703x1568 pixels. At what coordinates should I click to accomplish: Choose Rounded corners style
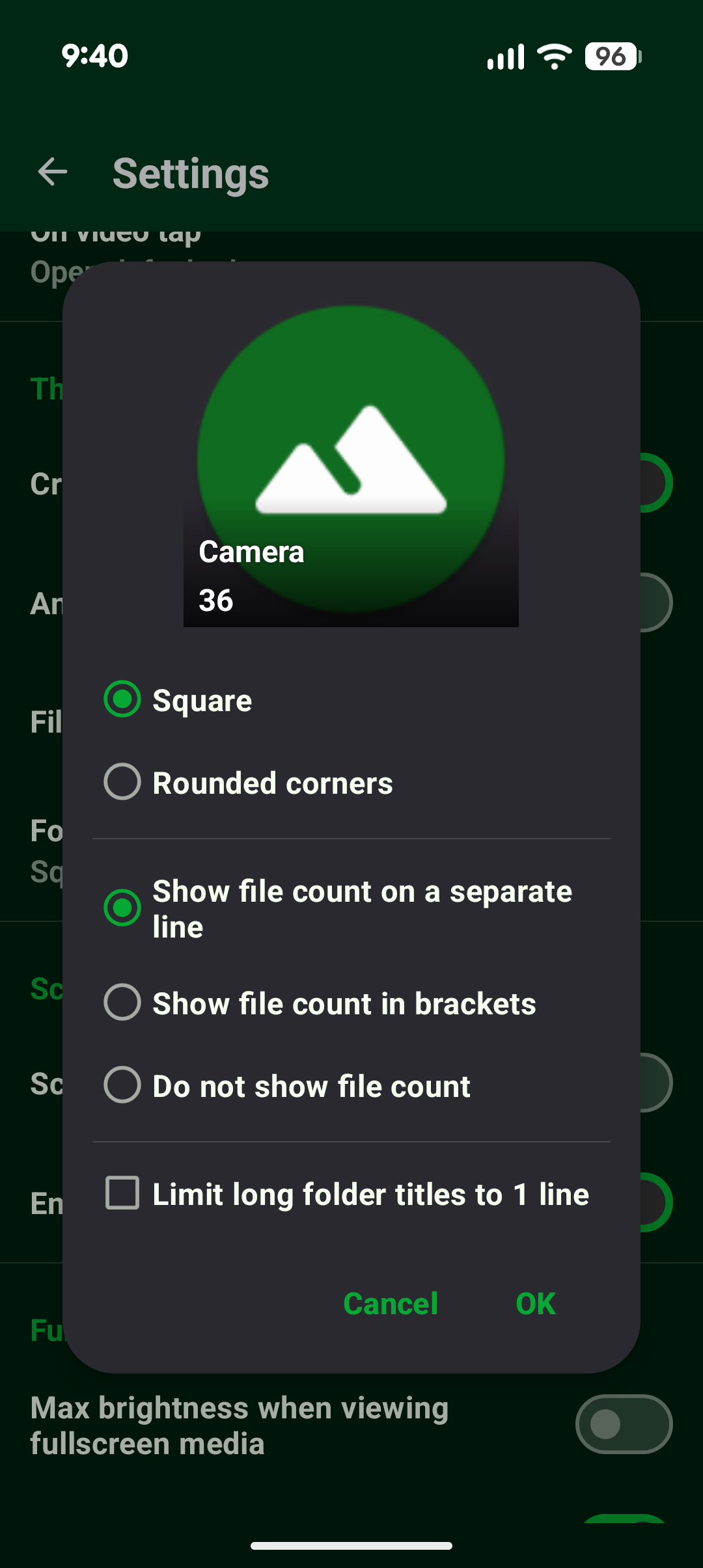(248, 782)
